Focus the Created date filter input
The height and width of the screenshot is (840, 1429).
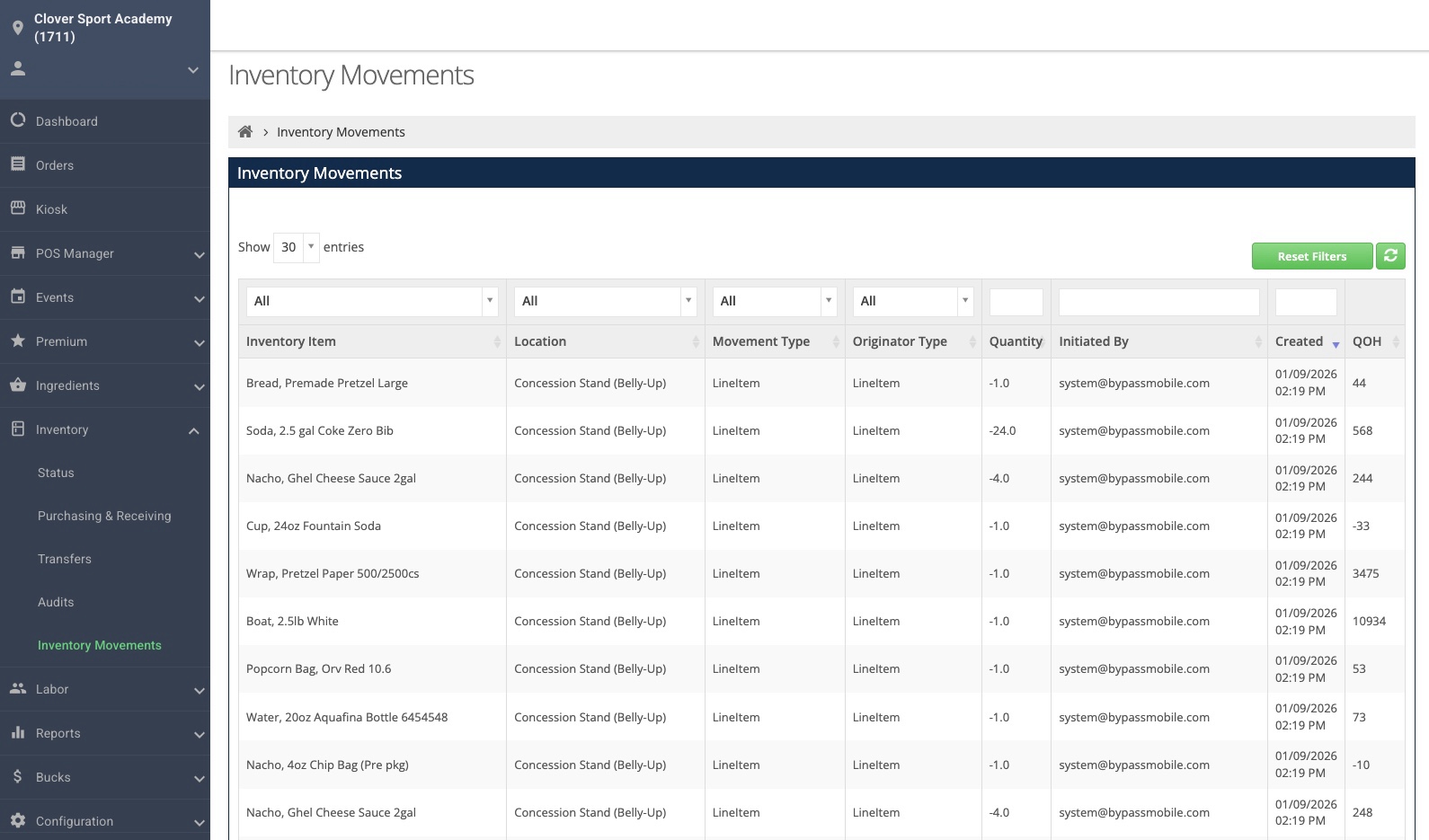[x=1306, y=302]
